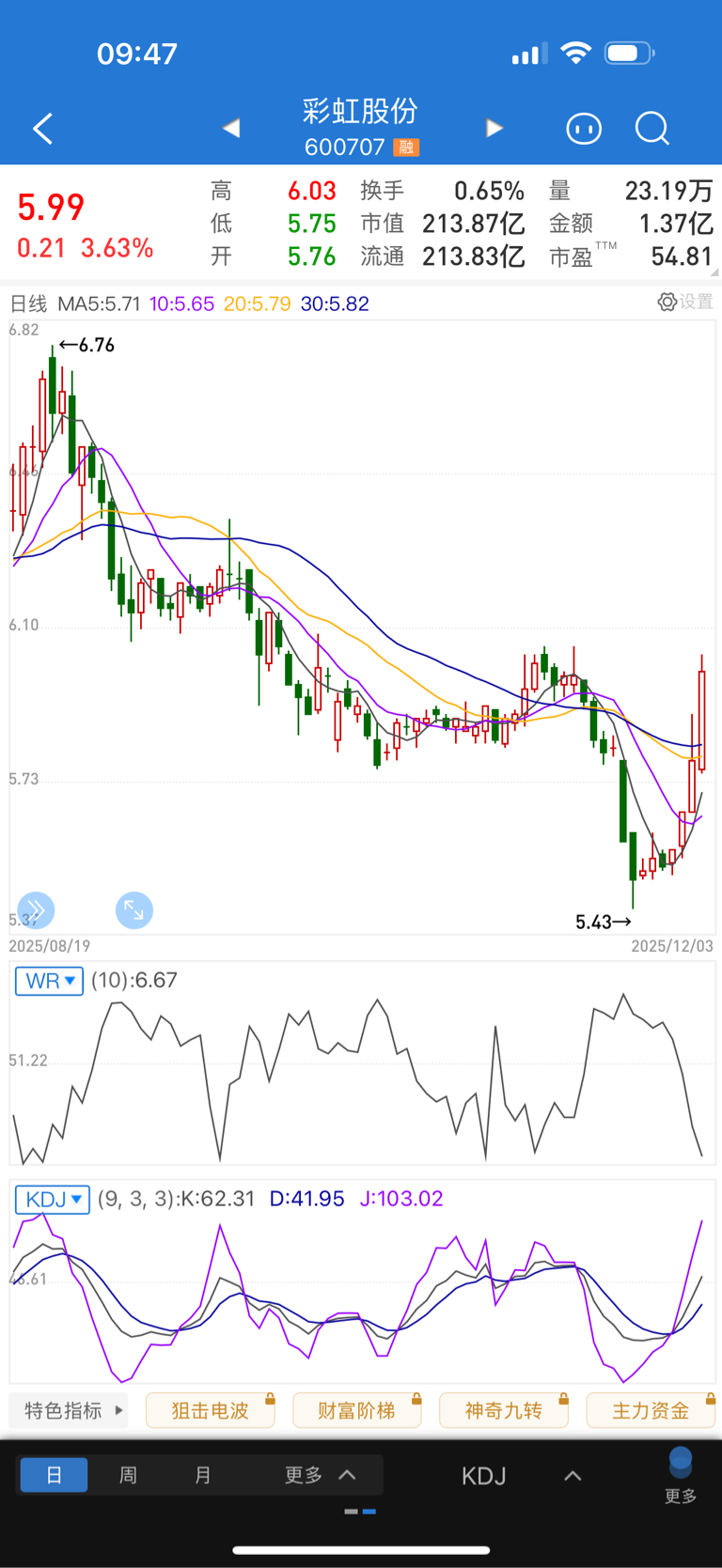722x1568 pixels.
Task: Tap lock icon on 神奇九转
Action: click(563, 1399)
